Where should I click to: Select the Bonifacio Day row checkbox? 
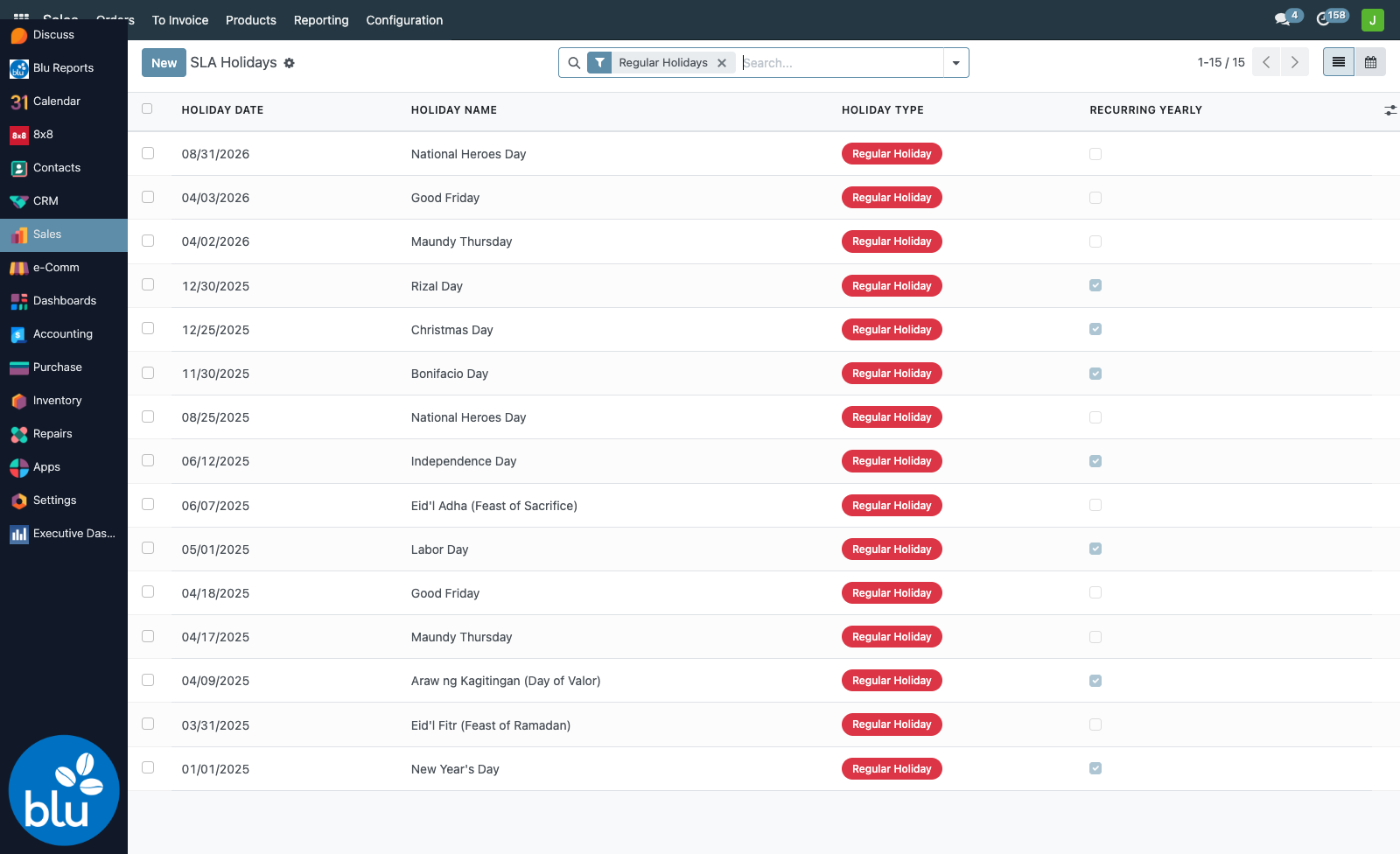(x=148, y=373)
